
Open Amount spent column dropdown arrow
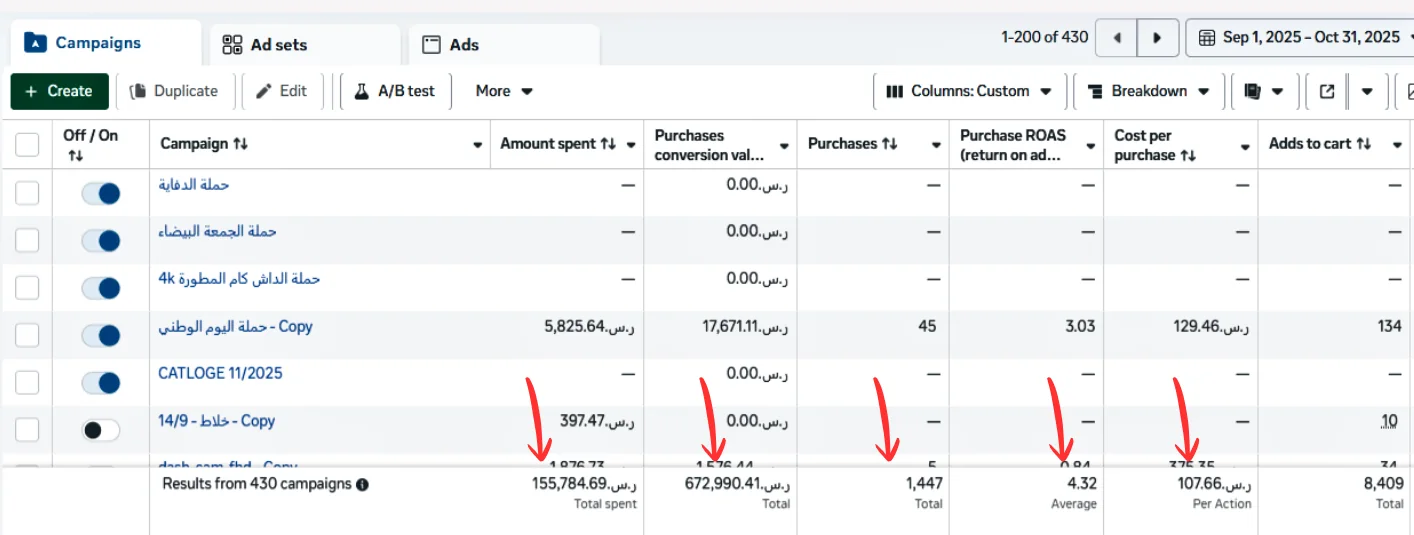point(631,145)
